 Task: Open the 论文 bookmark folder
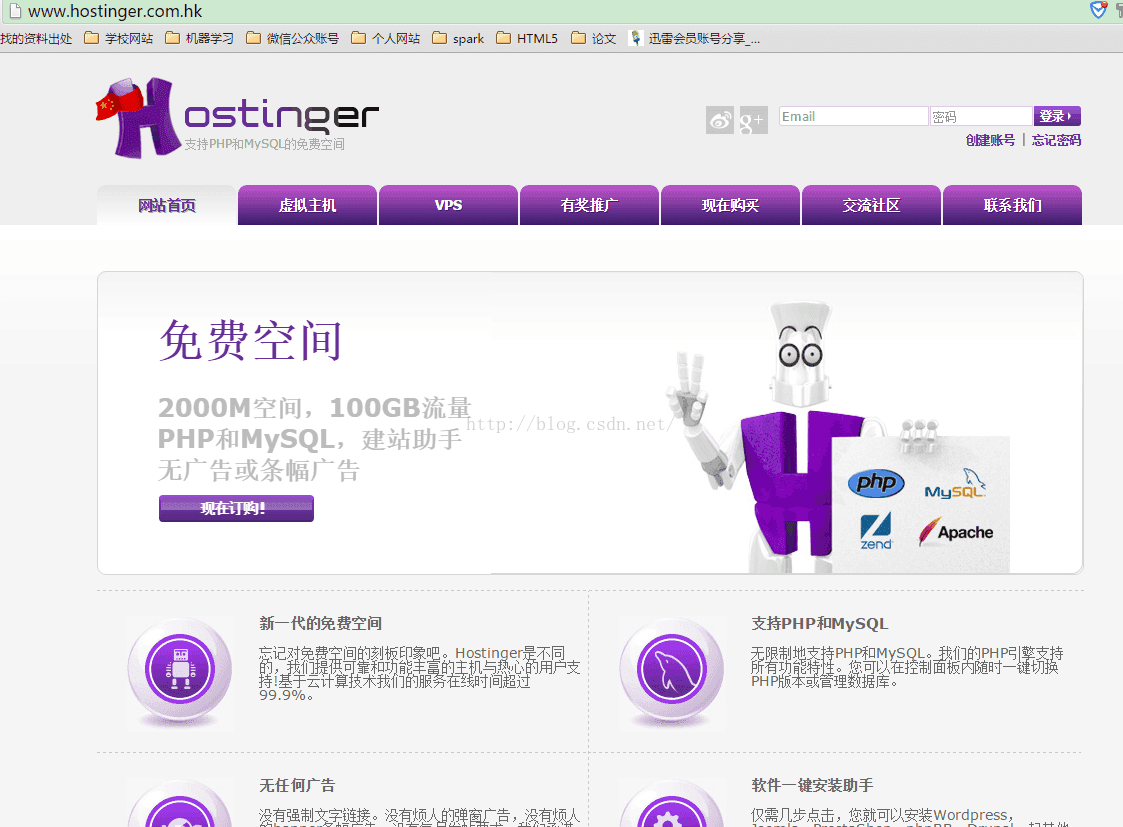594,38
